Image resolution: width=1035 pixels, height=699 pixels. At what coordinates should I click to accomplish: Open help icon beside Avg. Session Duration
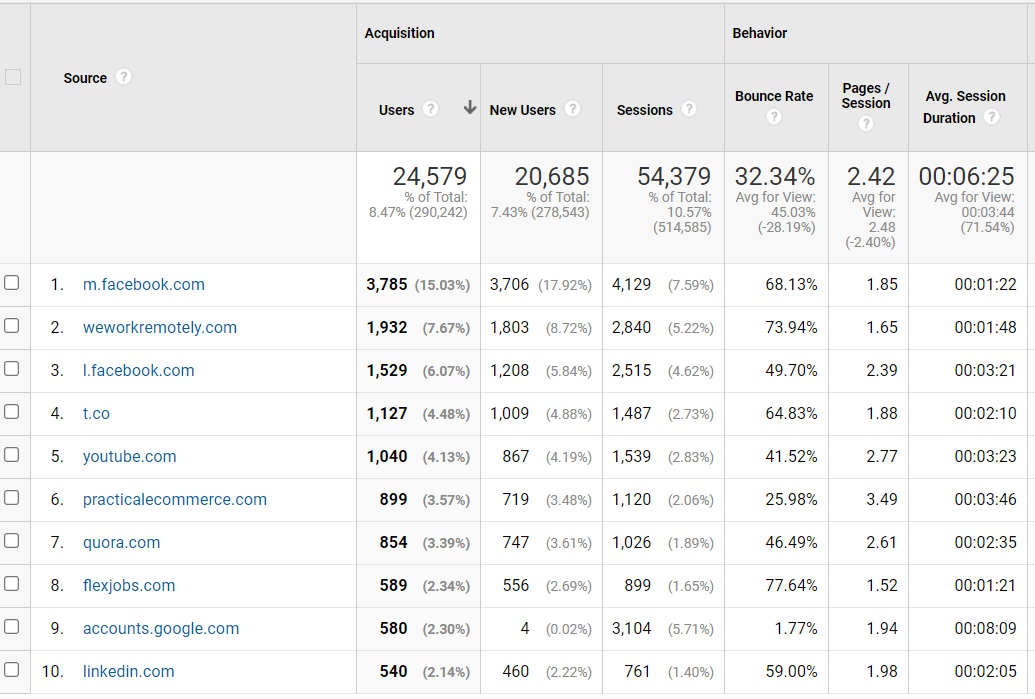(991, 117)
